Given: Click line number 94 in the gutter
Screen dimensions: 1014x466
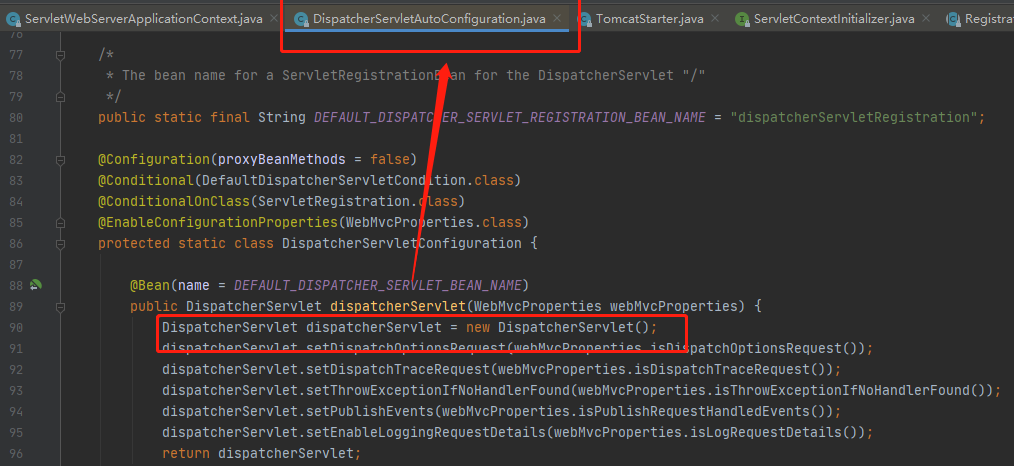Looking at the screenshot, I should (16, 411).
